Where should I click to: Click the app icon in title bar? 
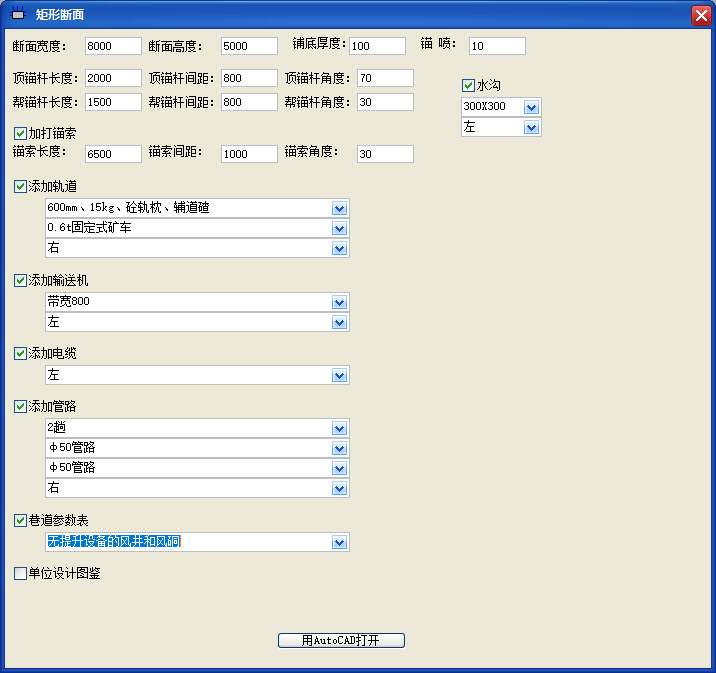coord(17,15)
